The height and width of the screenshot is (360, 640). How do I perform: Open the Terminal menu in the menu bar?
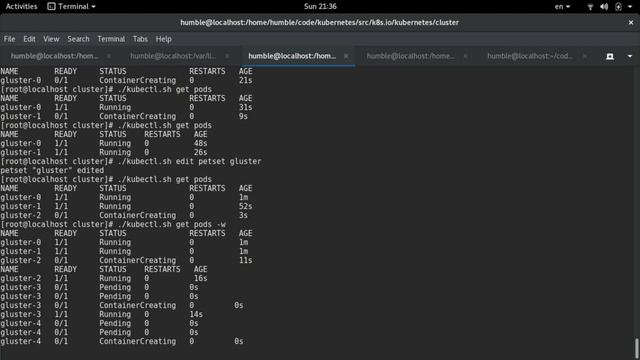click(x=111, y=39)
